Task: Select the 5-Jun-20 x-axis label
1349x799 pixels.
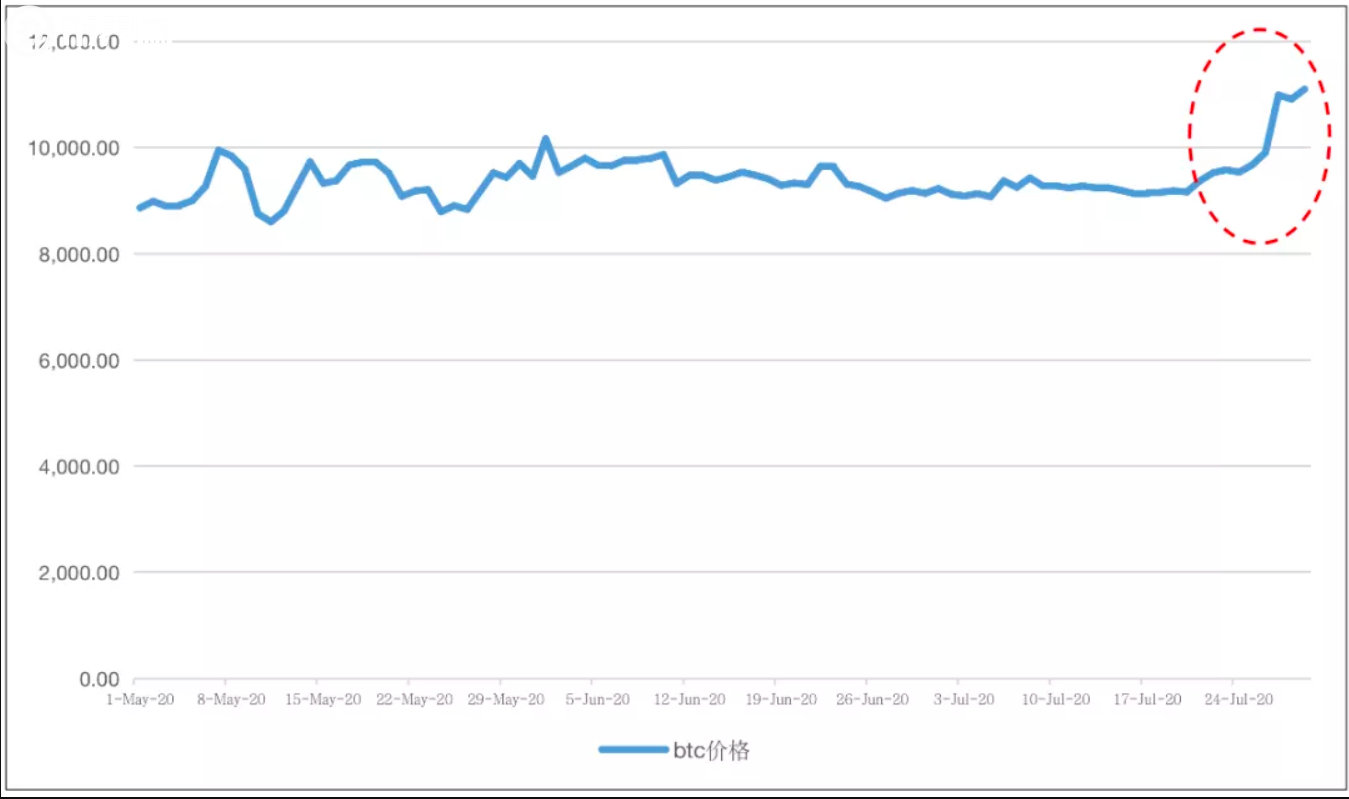Action: click(598, 699)
